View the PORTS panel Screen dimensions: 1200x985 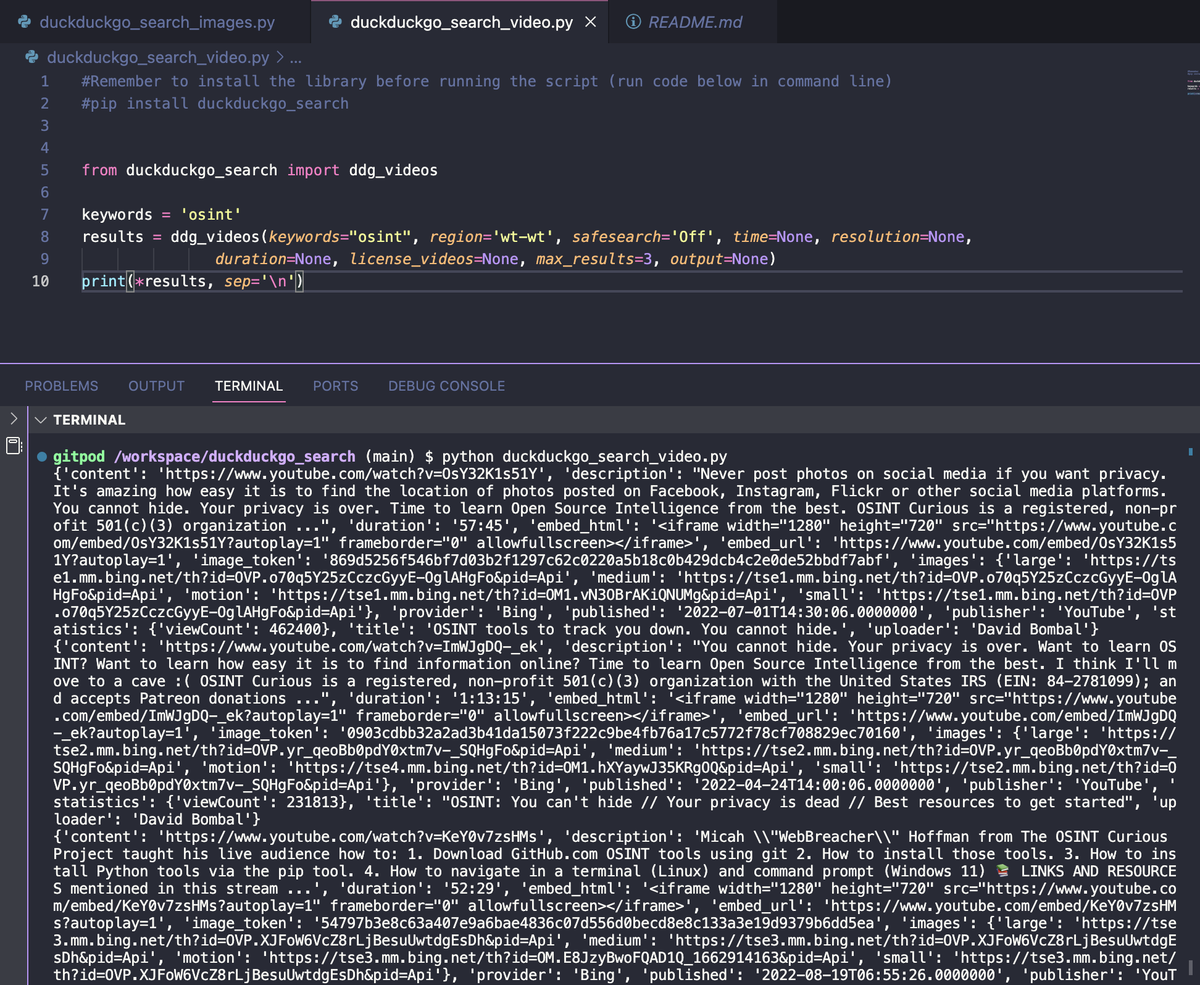335,386
